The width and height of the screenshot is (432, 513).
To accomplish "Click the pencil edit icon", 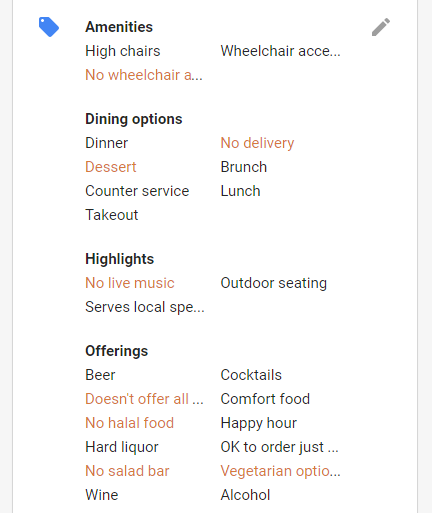I will click(381, 27).
